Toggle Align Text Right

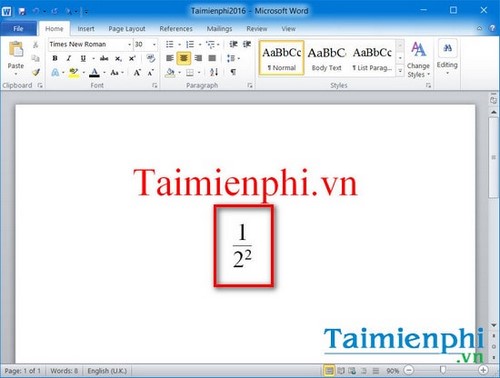198,58
